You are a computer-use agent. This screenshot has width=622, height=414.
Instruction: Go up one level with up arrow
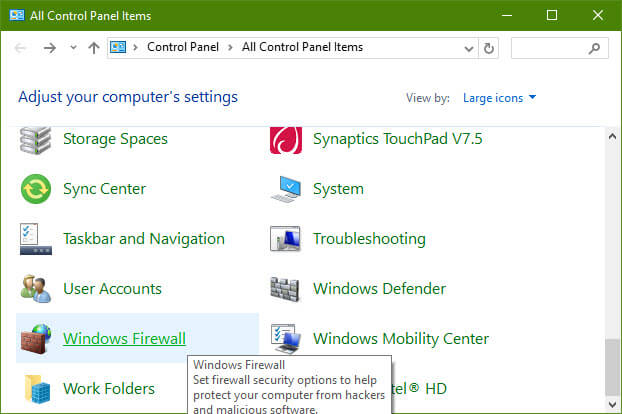point(94,48)
